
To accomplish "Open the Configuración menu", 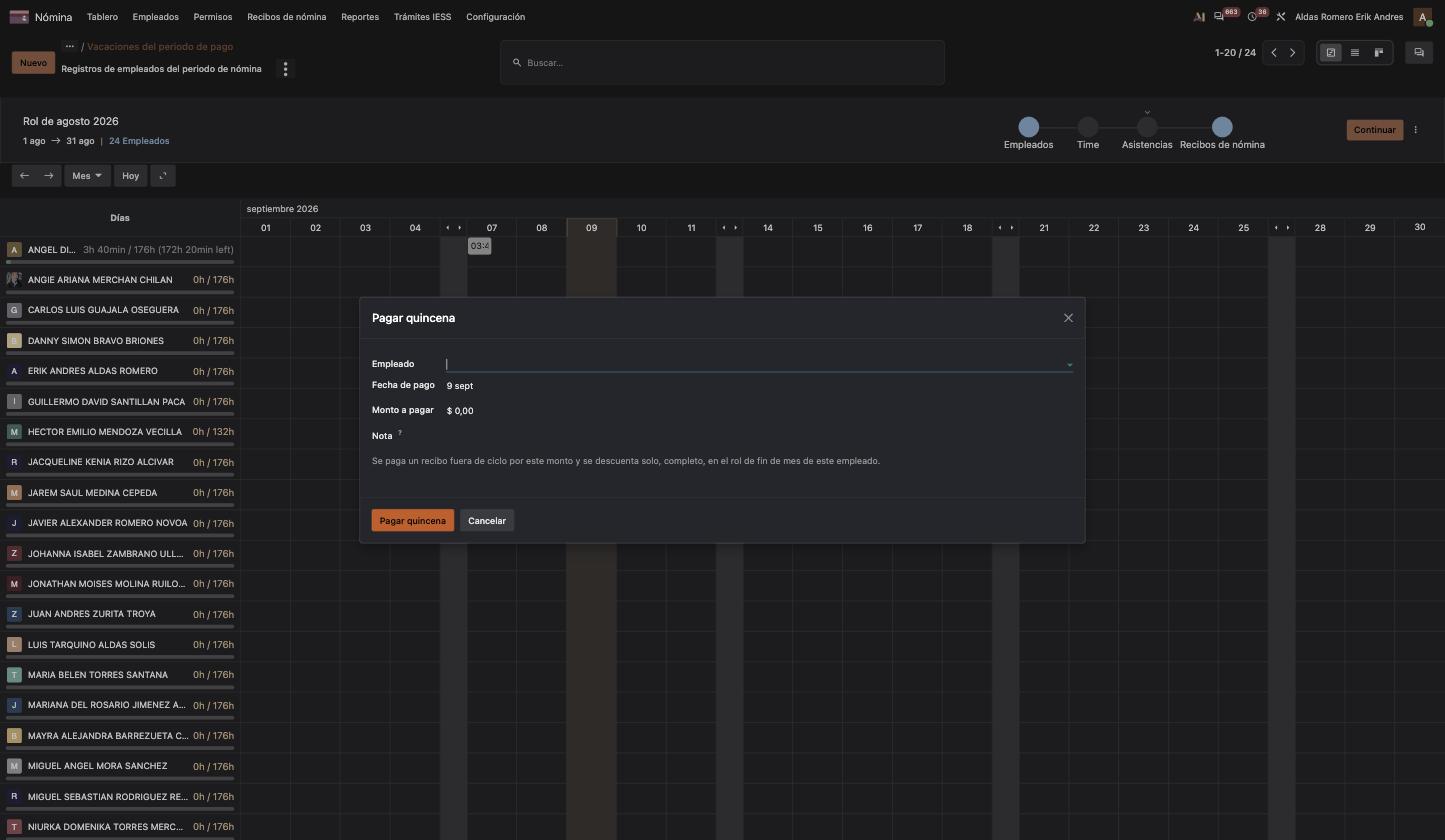I will 496,17.
